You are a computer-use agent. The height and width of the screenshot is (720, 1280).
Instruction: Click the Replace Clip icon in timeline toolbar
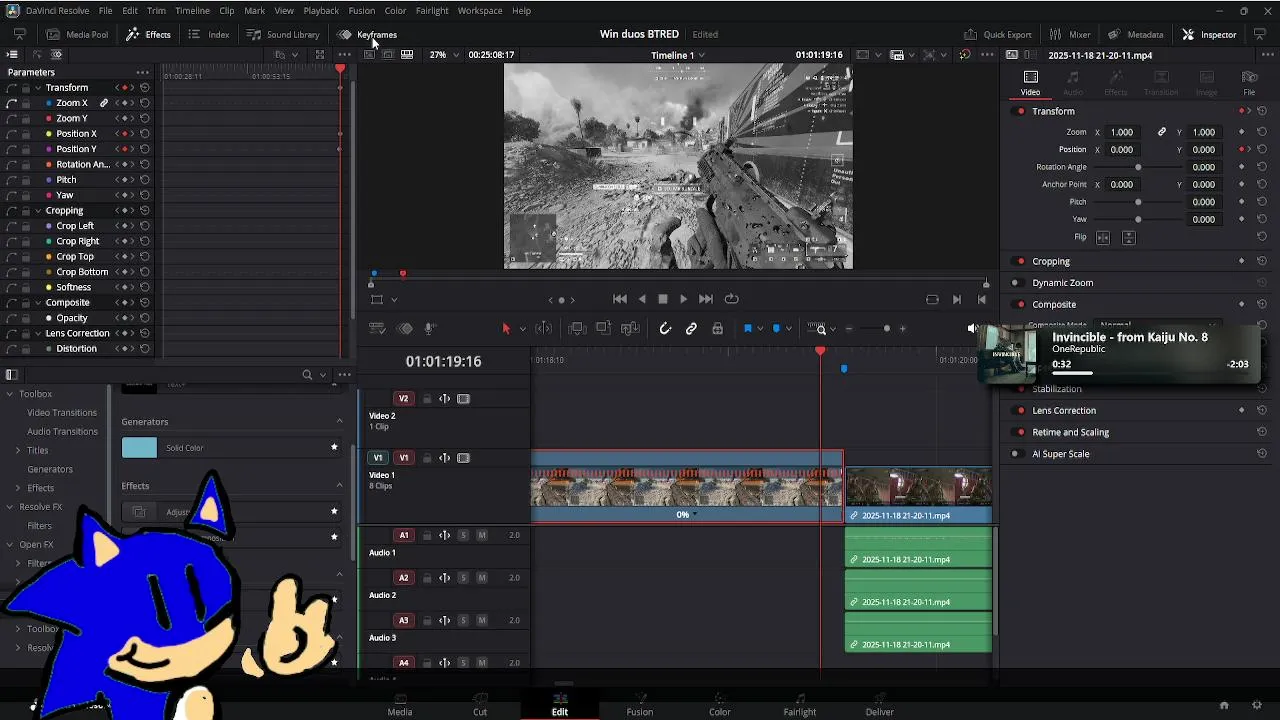(x=630, y=328)
